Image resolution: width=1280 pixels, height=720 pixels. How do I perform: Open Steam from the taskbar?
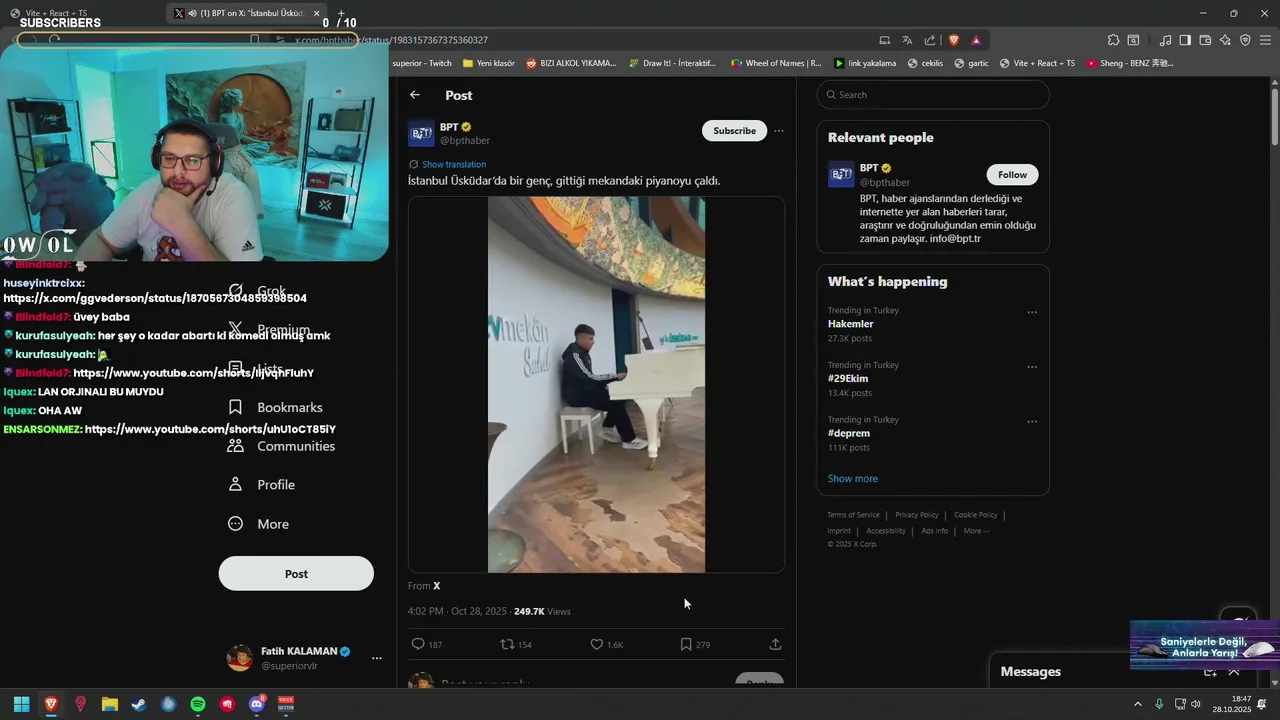pyautogui.click(x=139, y=704)
